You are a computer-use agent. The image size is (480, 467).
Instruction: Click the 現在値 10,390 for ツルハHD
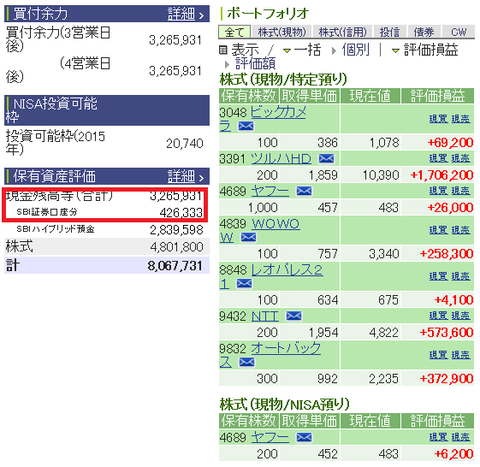pos(381,175)
